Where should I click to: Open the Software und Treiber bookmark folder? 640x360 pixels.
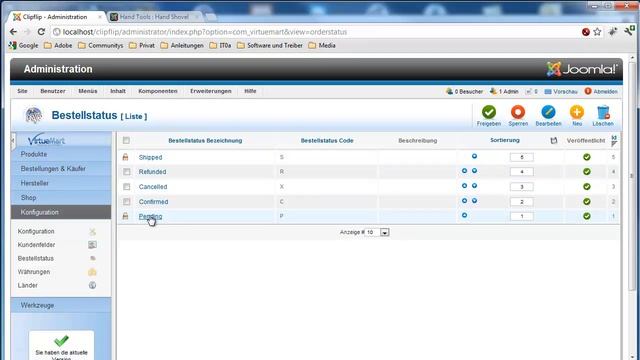(270, 46)
